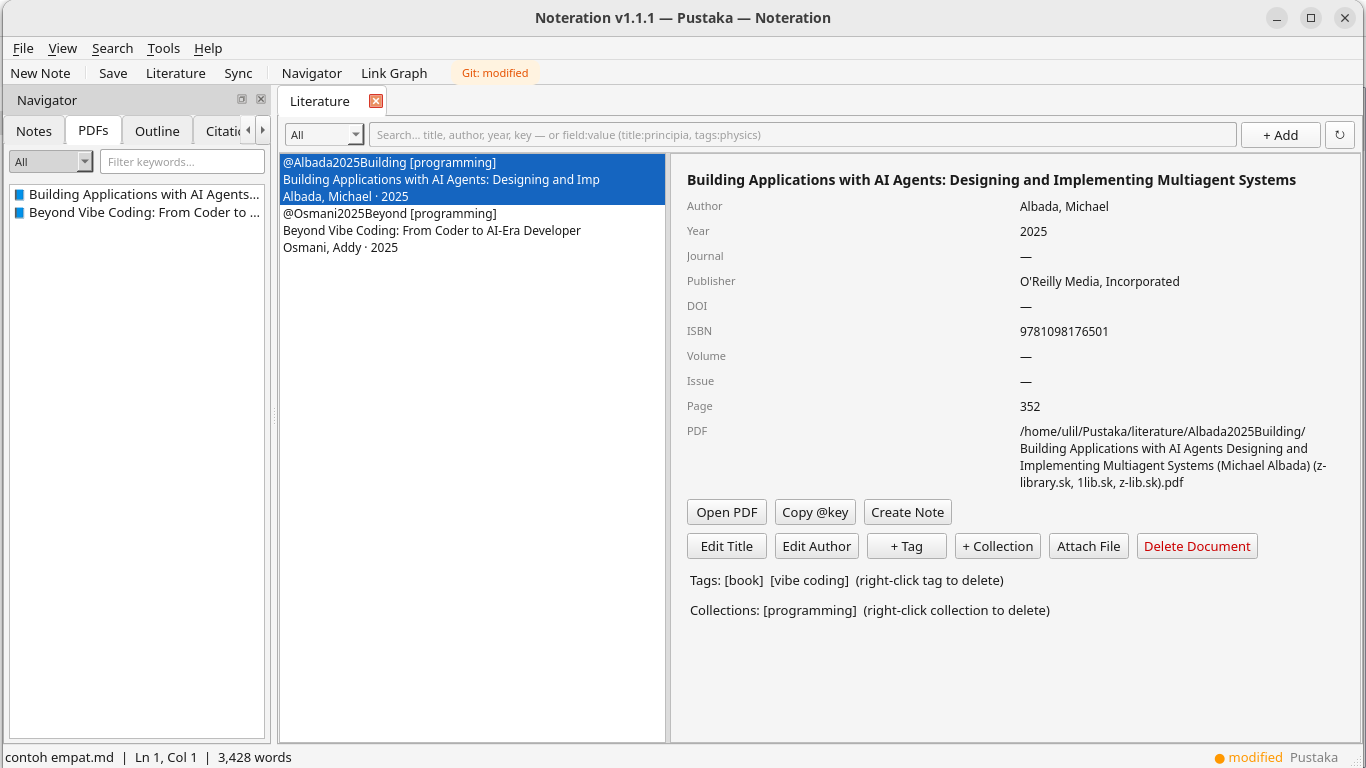Create a New Note from toolbar
Image resolution: width=1366 pixels, height=768 pixels.
[40, 73]
